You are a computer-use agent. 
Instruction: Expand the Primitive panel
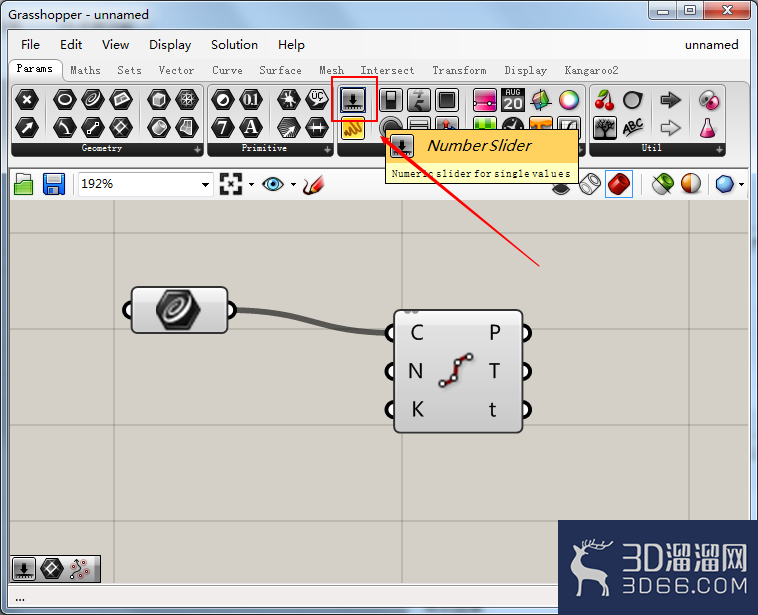click(x=327, y=150)
